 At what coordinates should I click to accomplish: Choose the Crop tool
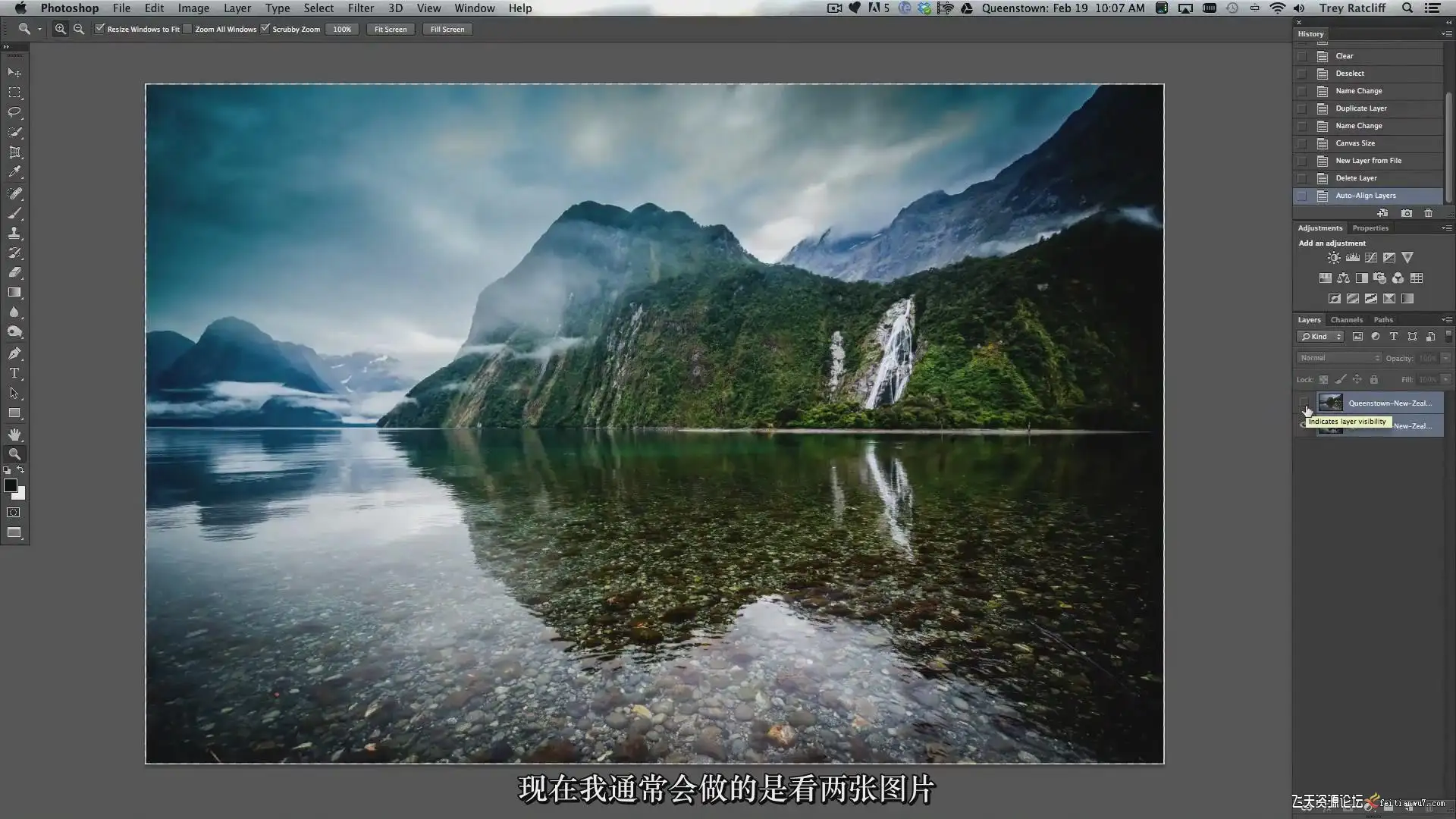(x=14, y=152)
